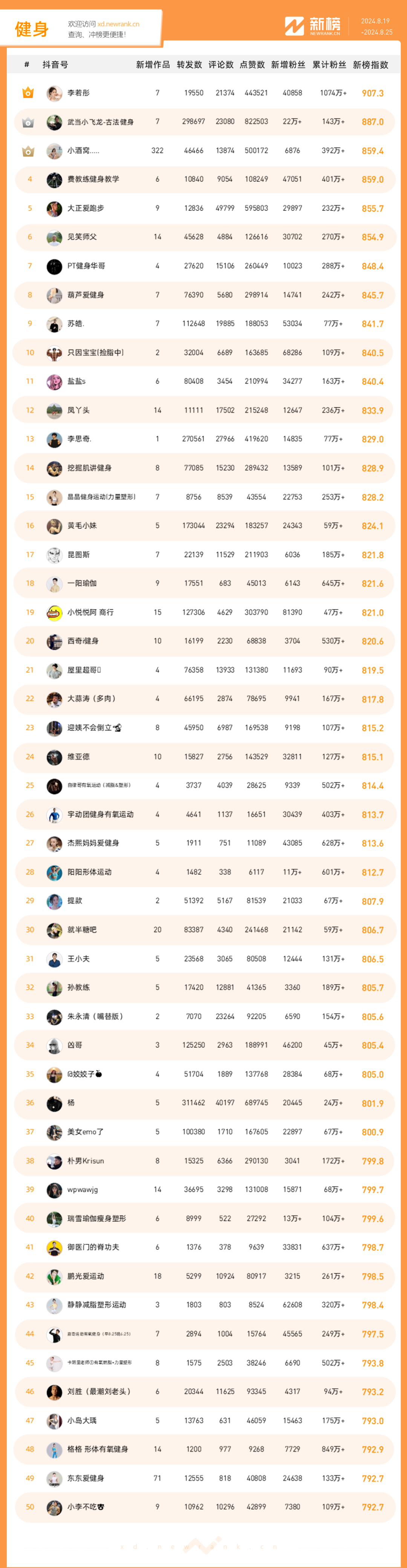Open the xd.newrank.cn link
407x1568 pixels.
pos(118,25)
